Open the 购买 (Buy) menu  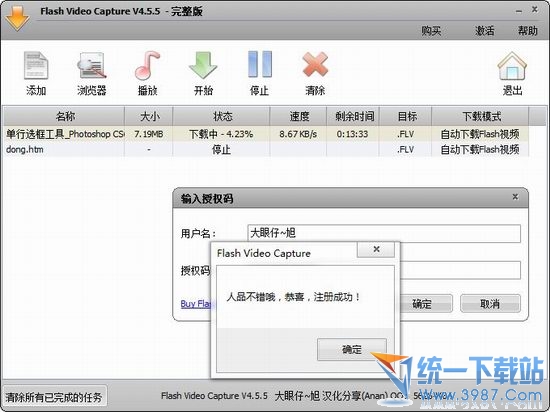pos(431,31)
